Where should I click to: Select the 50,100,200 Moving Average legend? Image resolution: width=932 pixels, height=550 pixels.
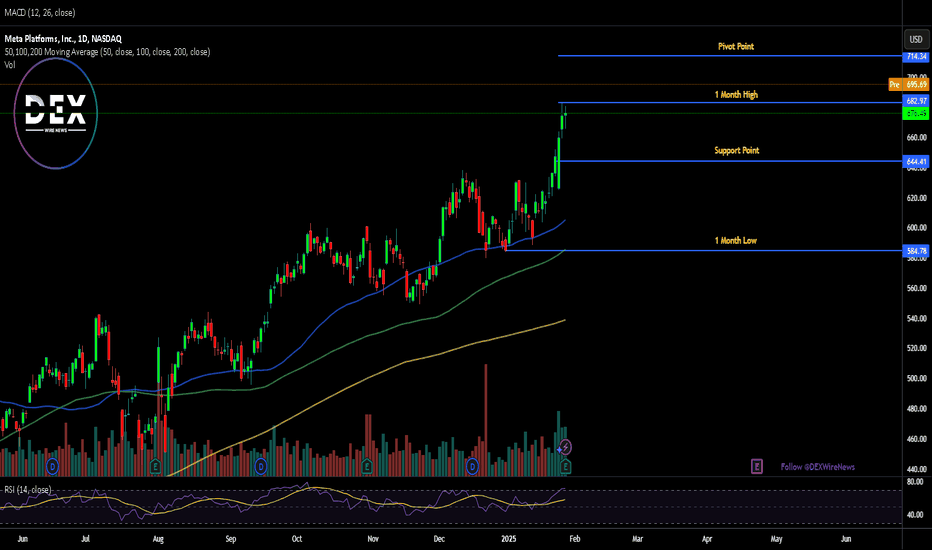click(107, 52)
